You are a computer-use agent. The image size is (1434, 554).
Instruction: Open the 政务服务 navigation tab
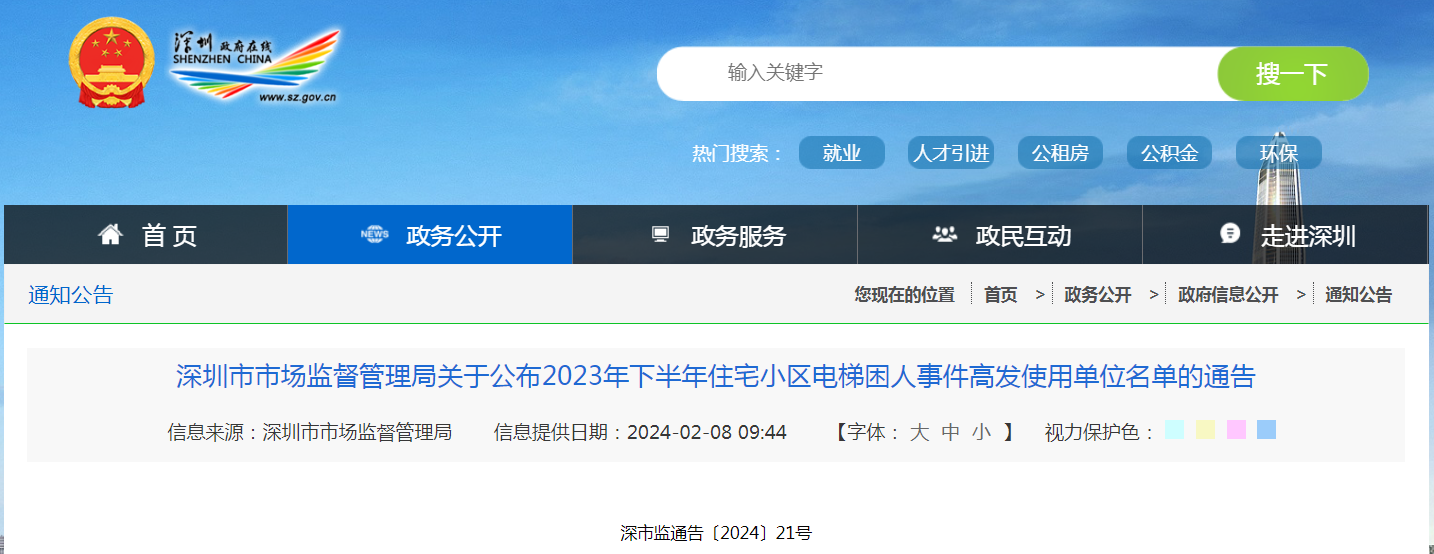coord(738,236)
